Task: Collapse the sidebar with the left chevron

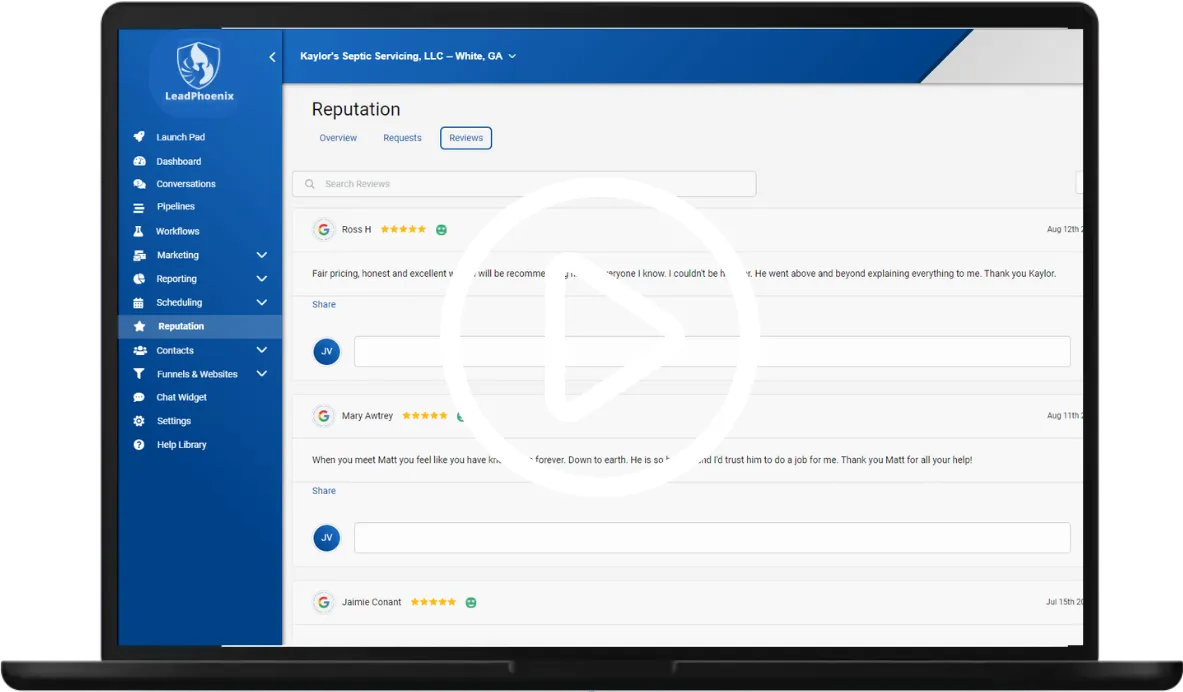Action: [x=272, y=57]
